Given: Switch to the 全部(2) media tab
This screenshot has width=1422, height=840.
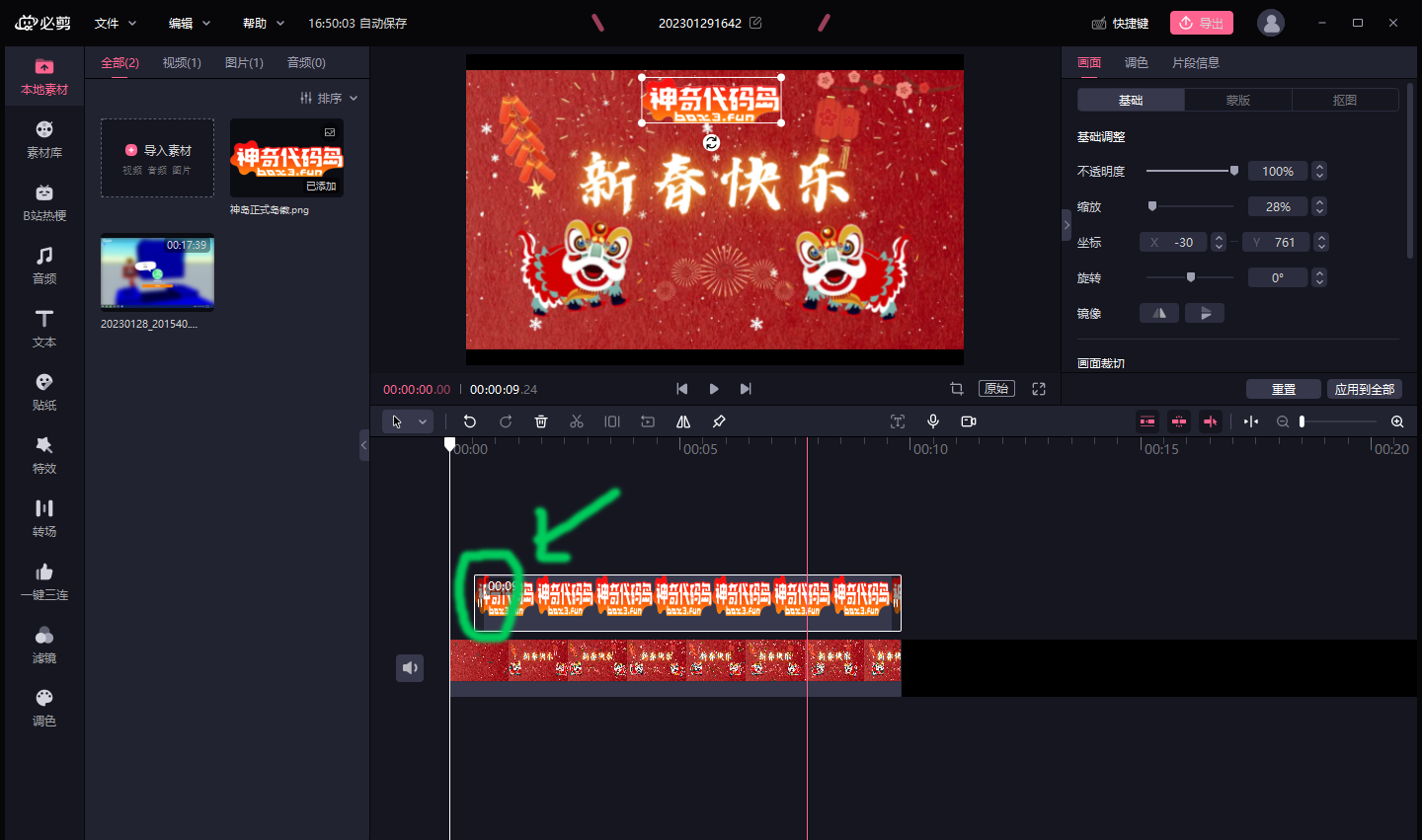Looking at the screenshot, I should (119, 63).
